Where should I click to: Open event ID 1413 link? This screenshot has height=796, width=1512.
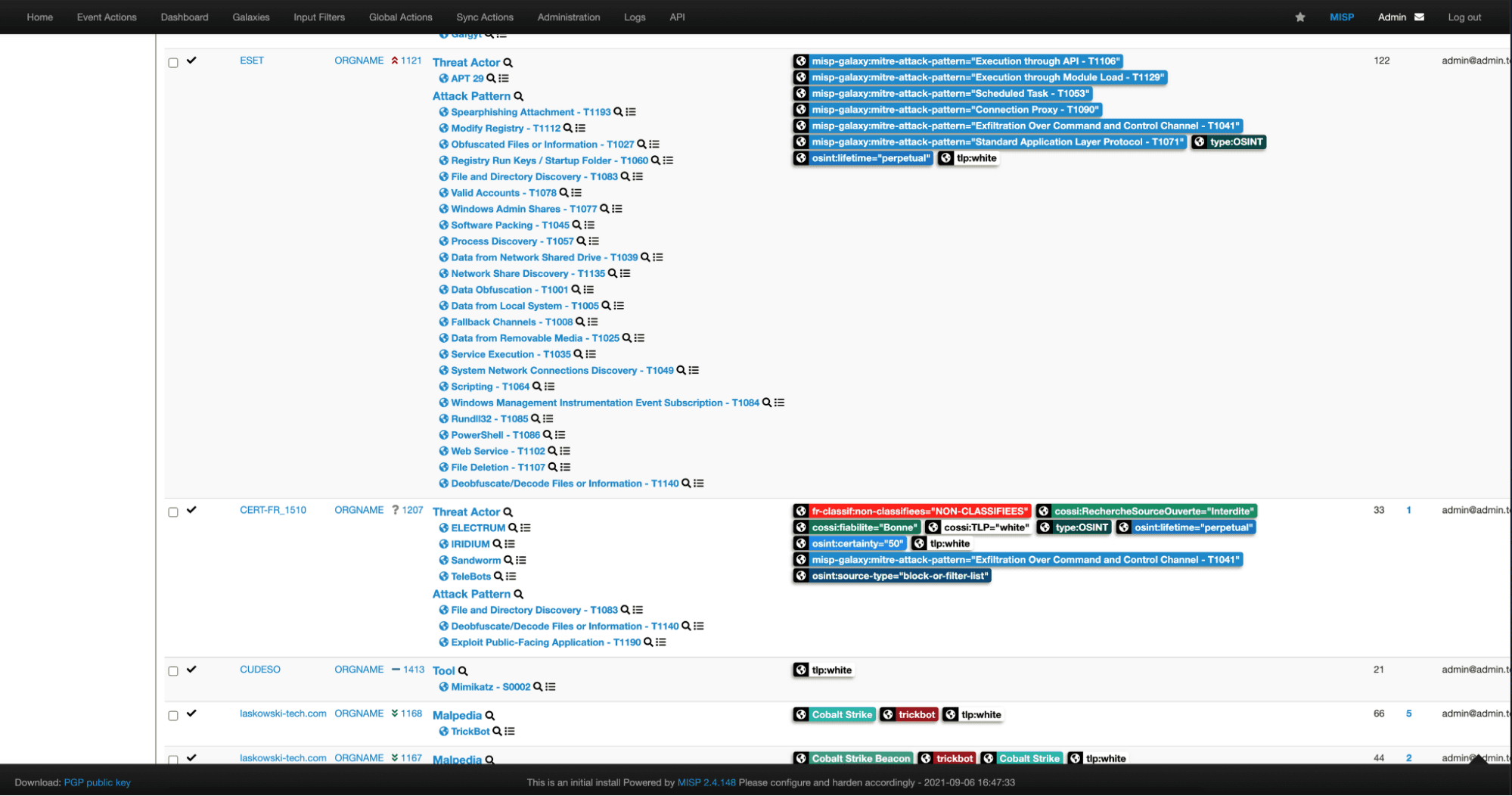pos(413,670)
